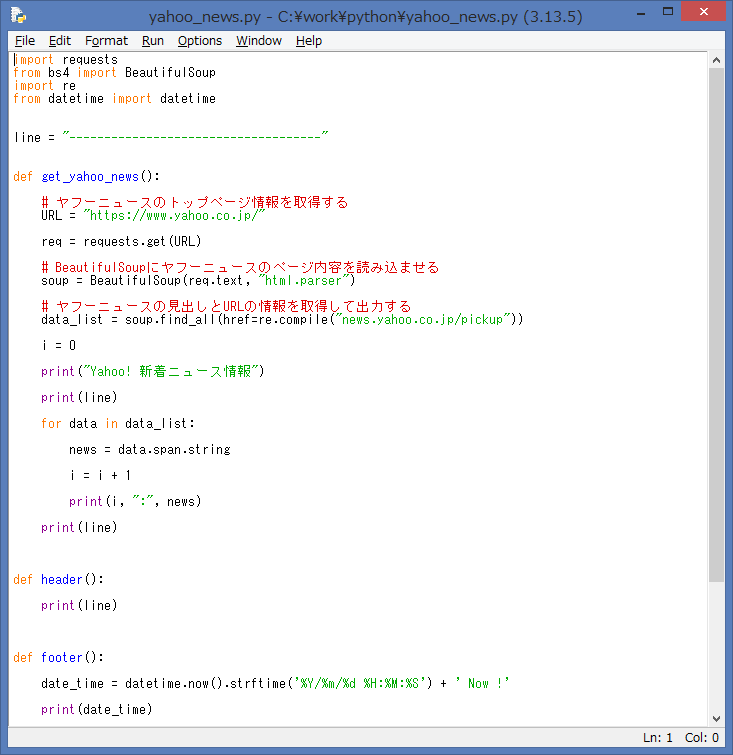Show the Options menu
The width and height of the screenshot is (733, 755).
click(200, 40)
